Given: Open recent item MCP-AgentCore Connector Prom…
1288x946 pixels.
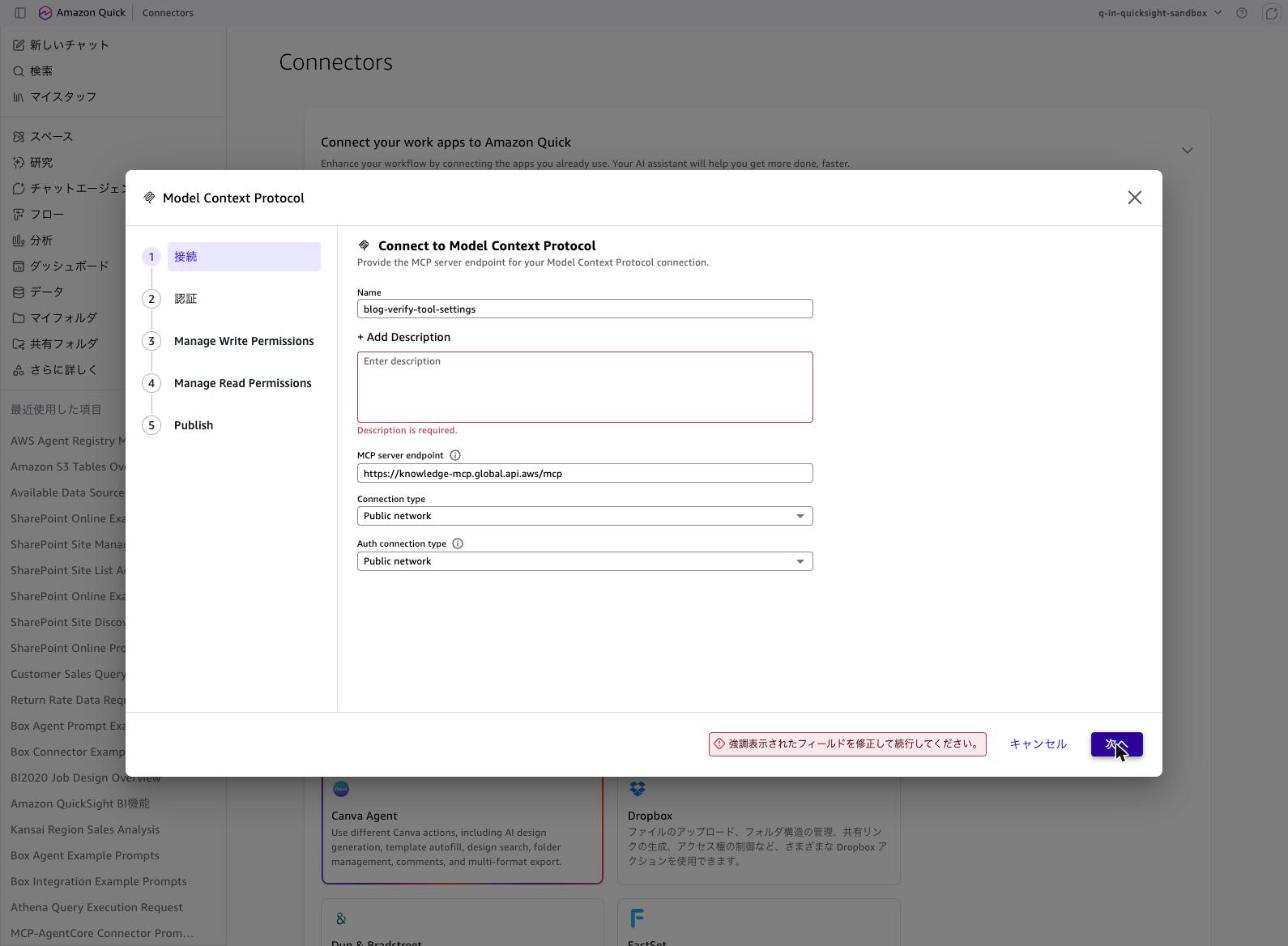Looking at the screenshot, I should coord(102,934).
